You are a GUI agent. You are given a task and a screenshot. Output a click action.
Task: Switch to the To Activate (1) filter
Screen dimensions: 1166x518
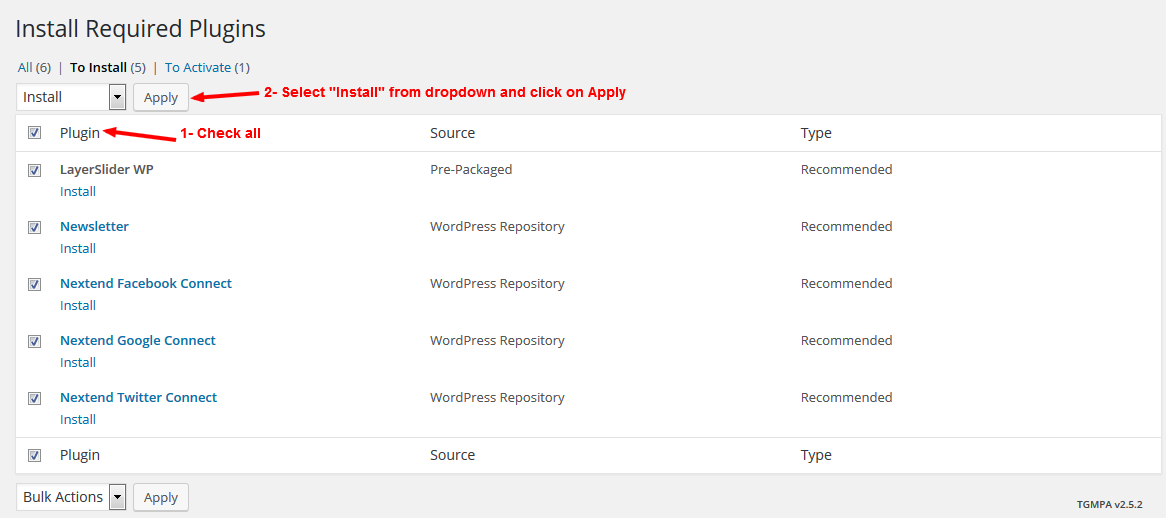point(207,67)
